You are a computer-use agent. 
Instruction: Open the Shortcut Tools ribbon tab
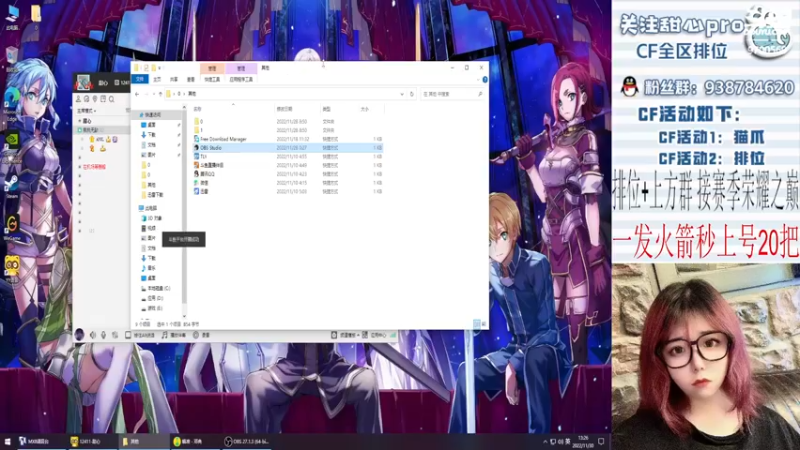click(212, 80)
